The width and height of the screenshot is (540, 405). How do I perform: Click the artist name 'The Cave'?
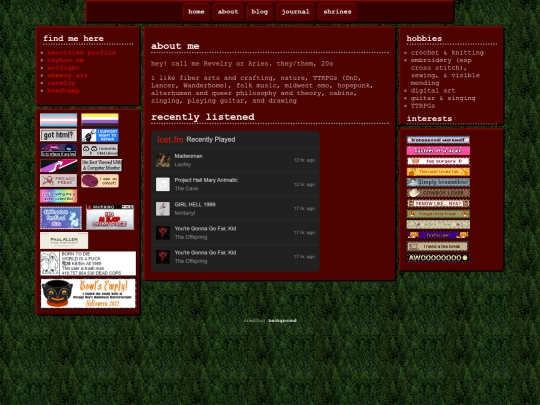186,188
